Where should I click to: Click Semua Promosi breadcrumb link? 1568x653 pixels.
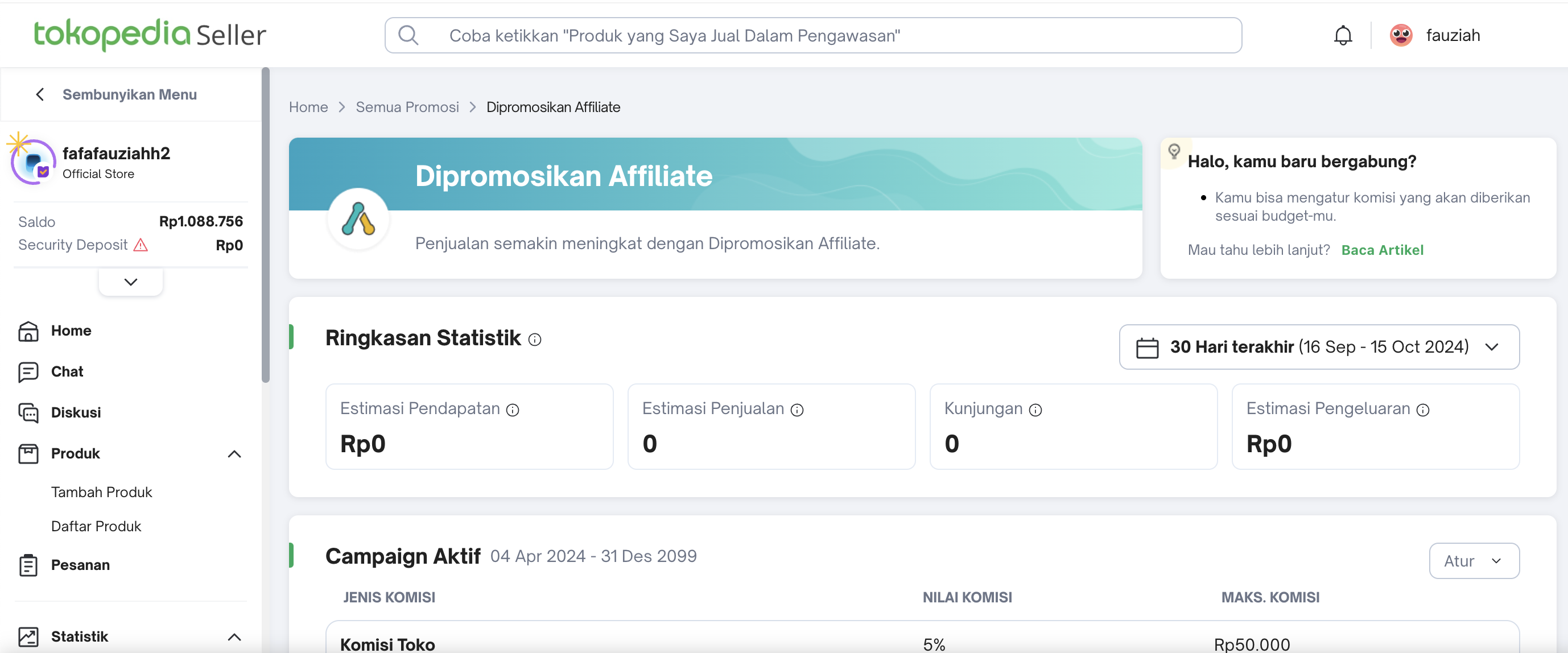pyautogui.click(x=407, y=107)
